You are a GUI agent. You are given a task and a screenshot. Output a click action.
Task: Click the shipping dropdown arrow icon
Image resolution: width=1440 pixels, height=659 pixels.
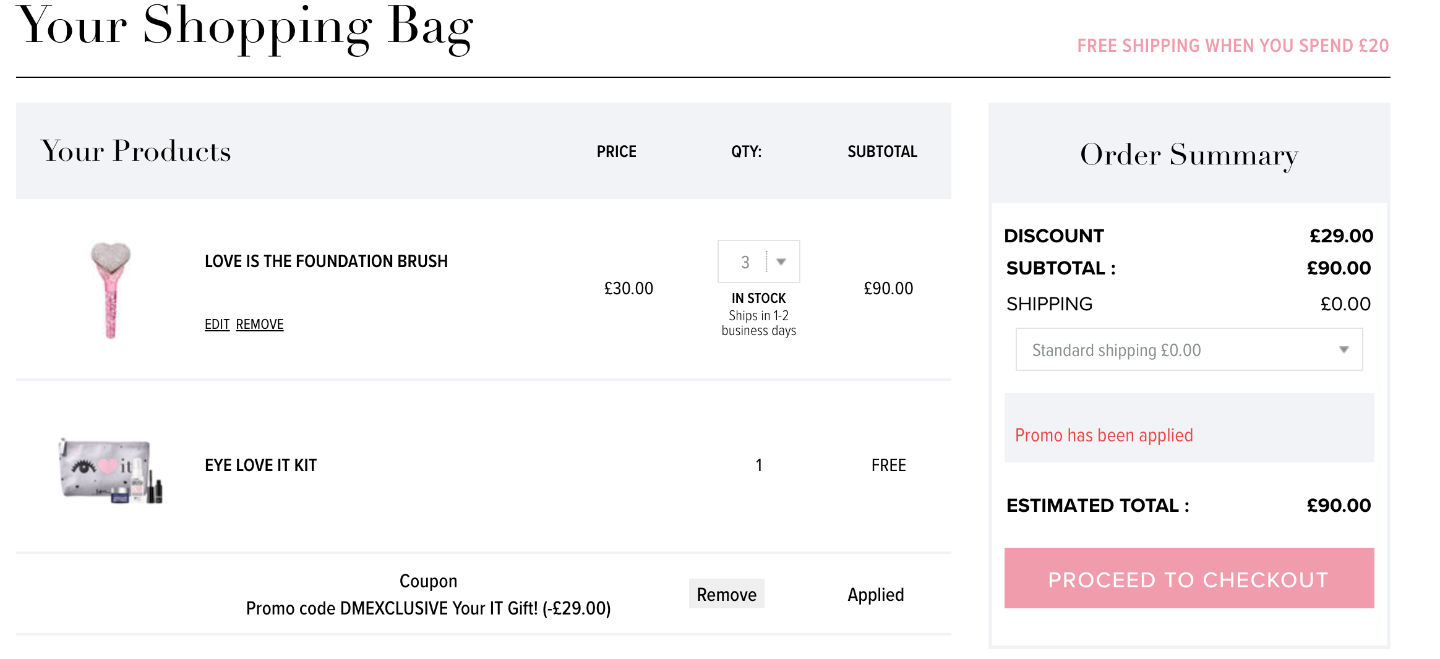pos(1344,350)
